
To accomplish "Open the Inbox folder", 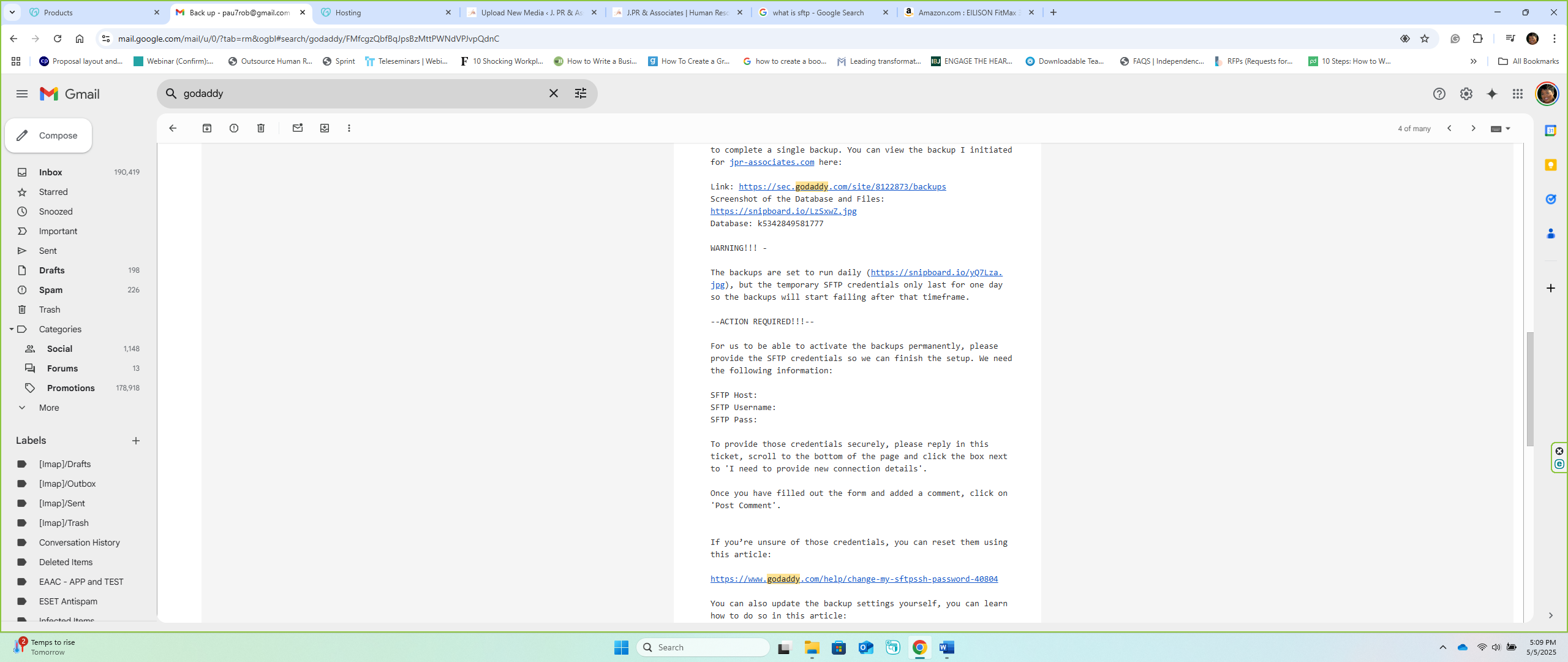I will [x=78, y=172].
